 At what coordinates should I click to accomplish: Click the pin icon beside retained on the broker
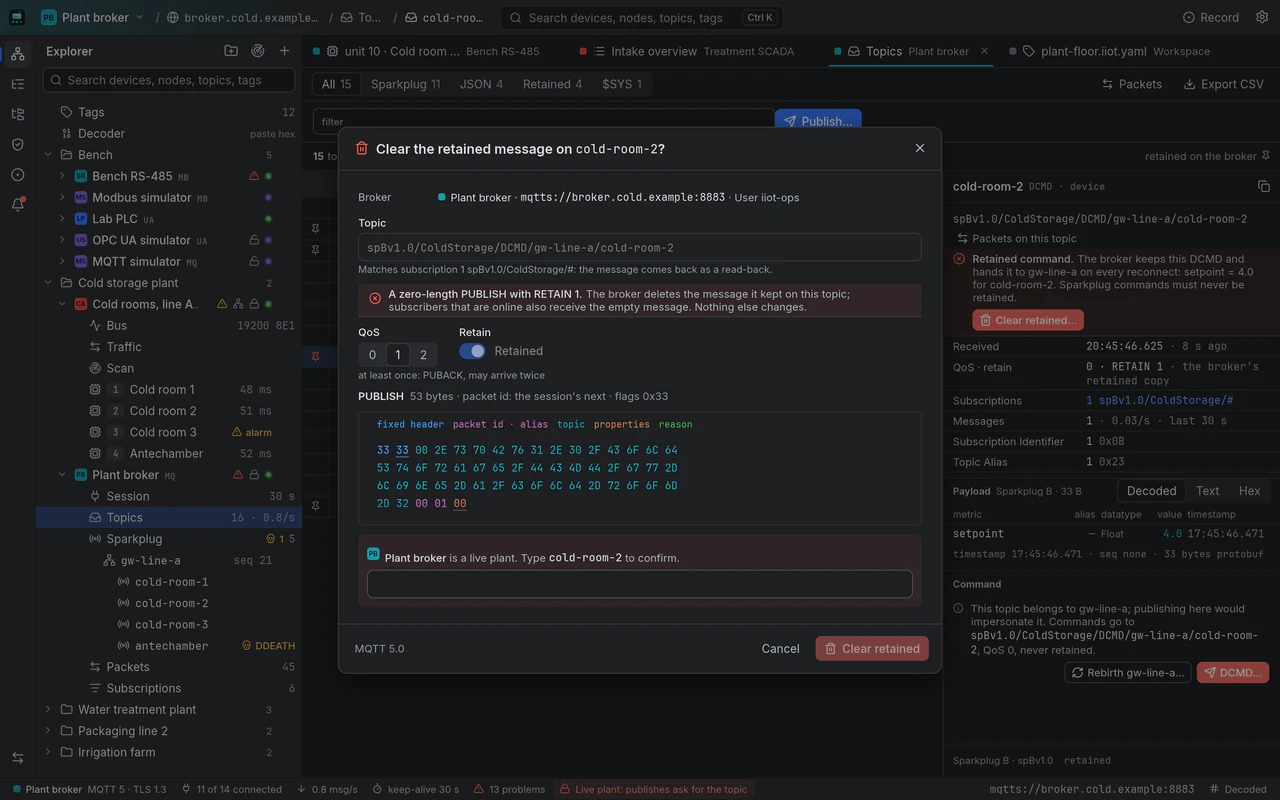coord(1266,156)
